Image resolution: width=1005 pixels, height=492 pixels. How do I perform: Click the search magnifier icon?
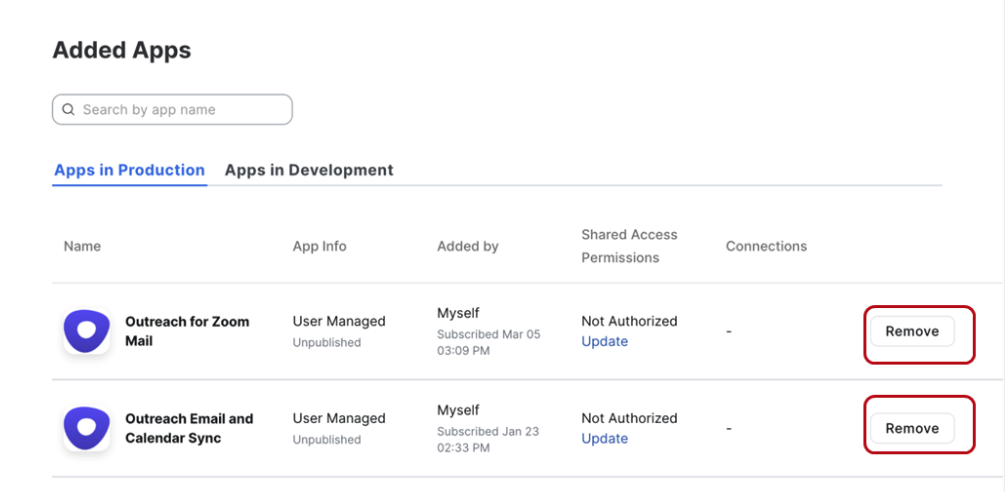[68, 110]
